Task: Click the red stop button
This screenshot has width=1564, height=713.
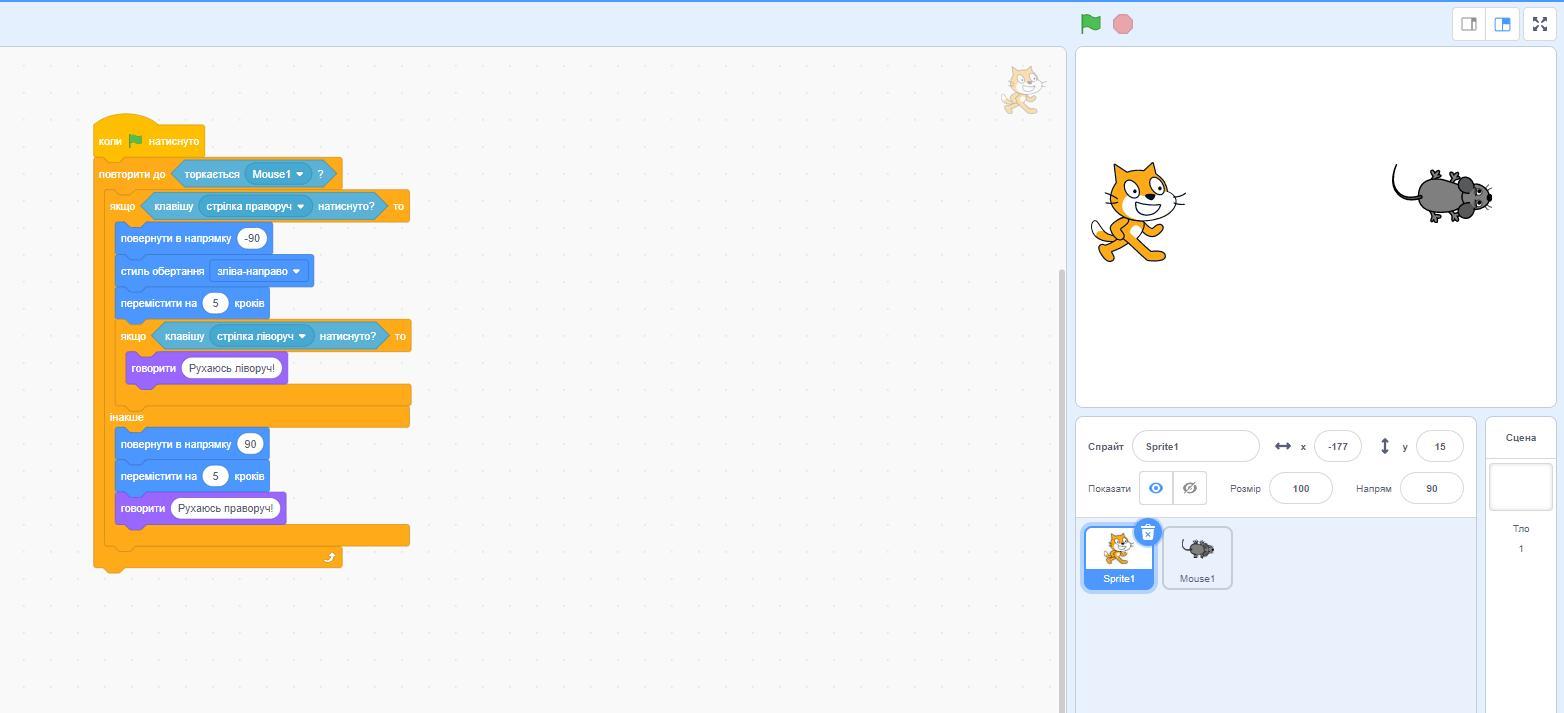Action: (1123, 24)
